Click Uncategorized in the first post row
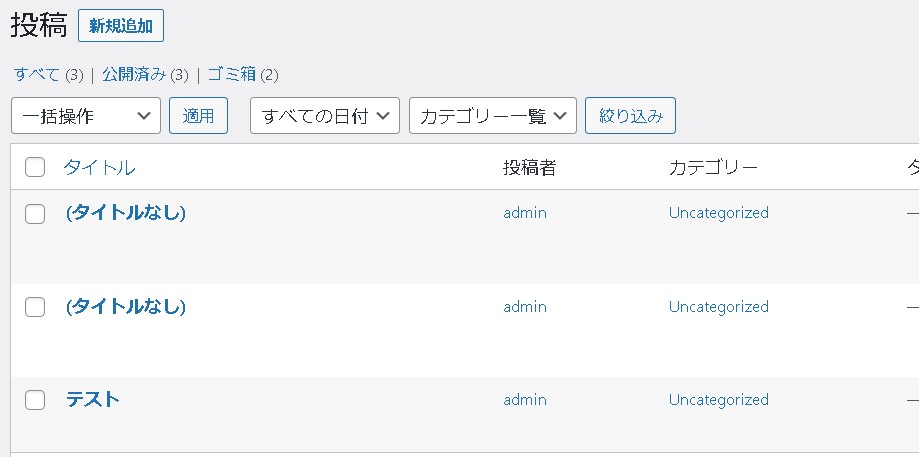 [718, 212]
